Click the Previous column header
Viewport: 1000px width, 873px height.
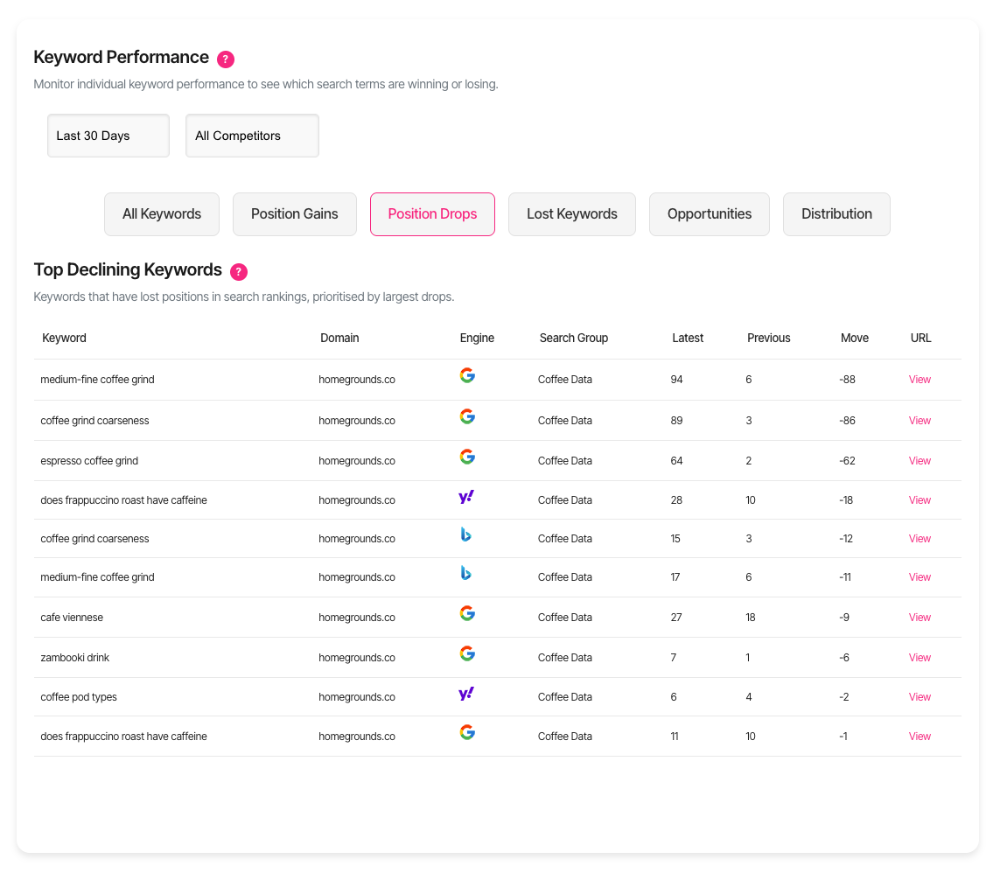768,338
